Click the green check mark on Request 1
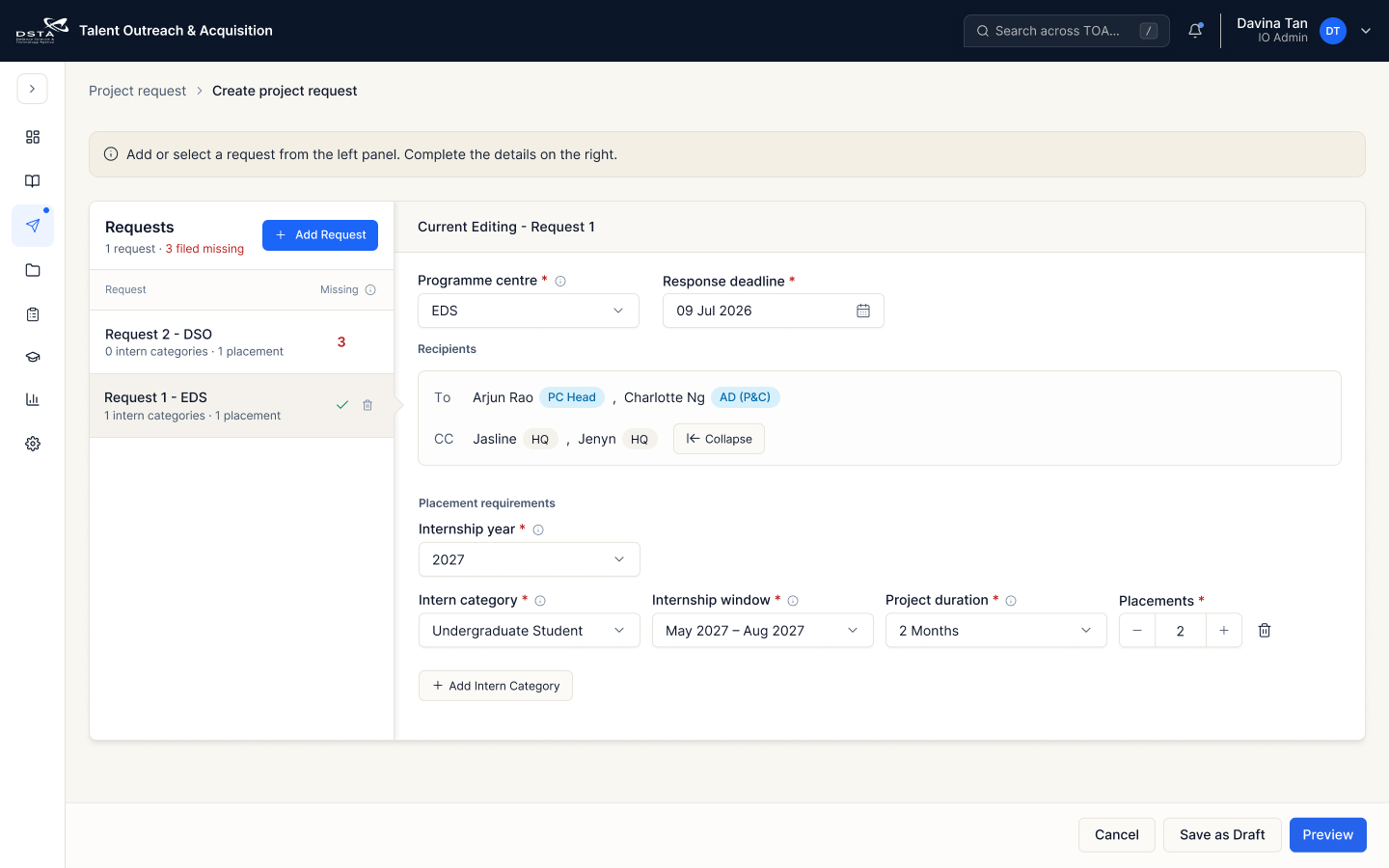The image size is (1389, 868). [x=341, y=405]
